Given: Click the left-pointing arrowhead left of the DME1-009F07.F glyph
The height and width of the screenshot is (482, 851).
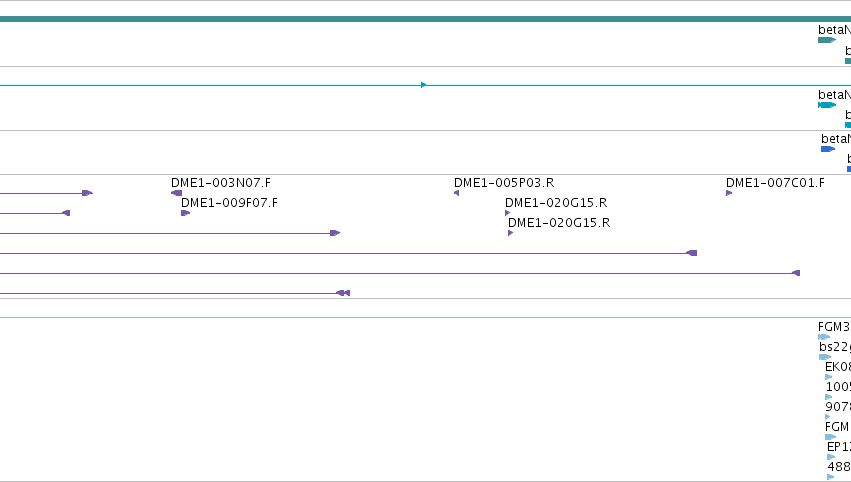Looking at the screenshot, I should pyautogui.click(x=66, y=213).
